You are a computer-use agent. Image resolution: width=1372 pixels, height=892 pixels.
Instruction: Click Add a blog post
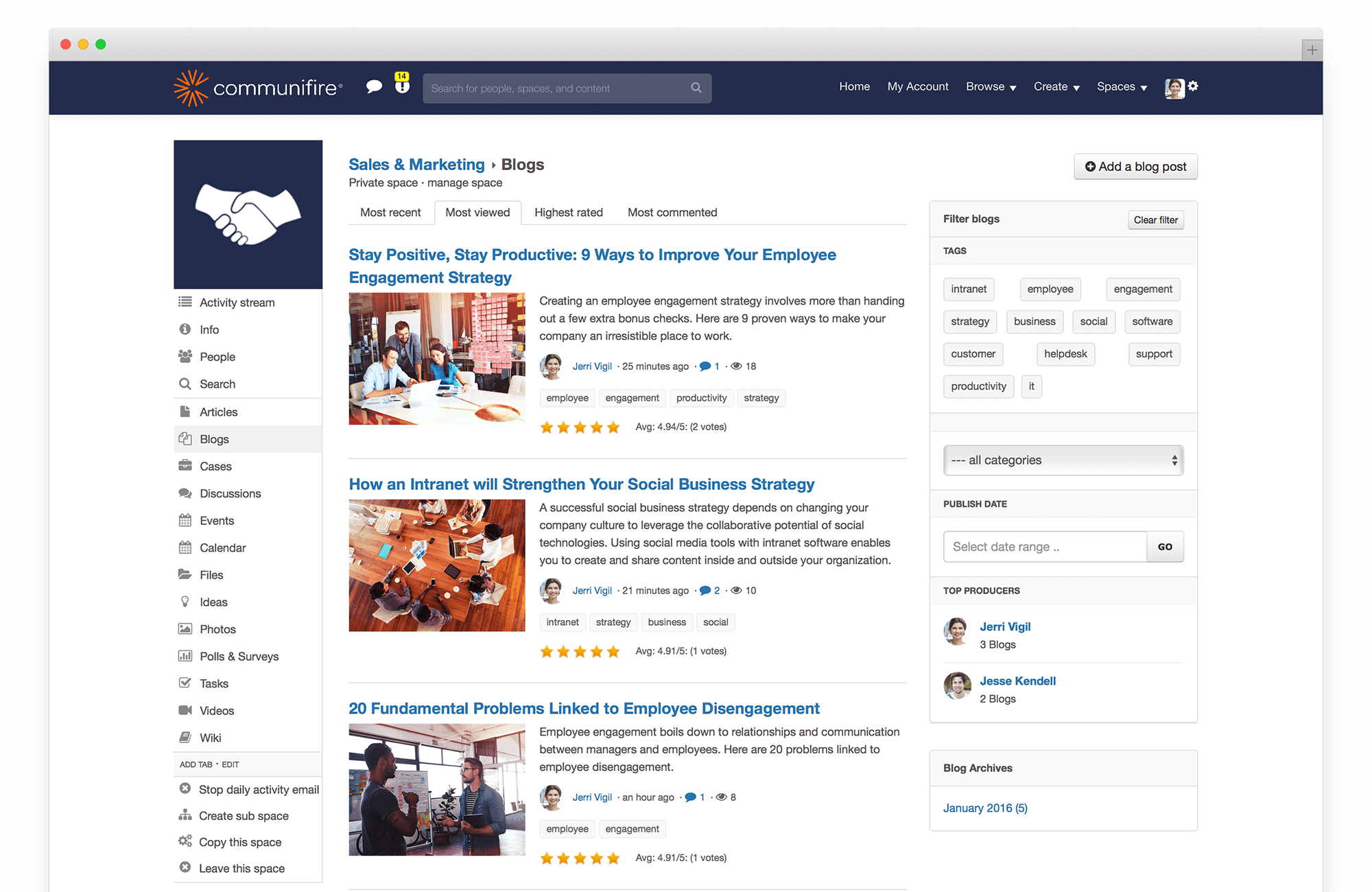[x=1135, y=166]
